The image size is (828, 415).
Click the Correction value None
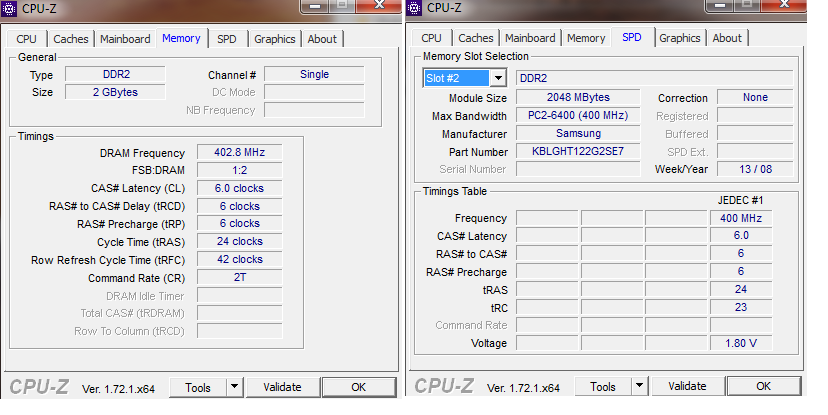point(756,97)
